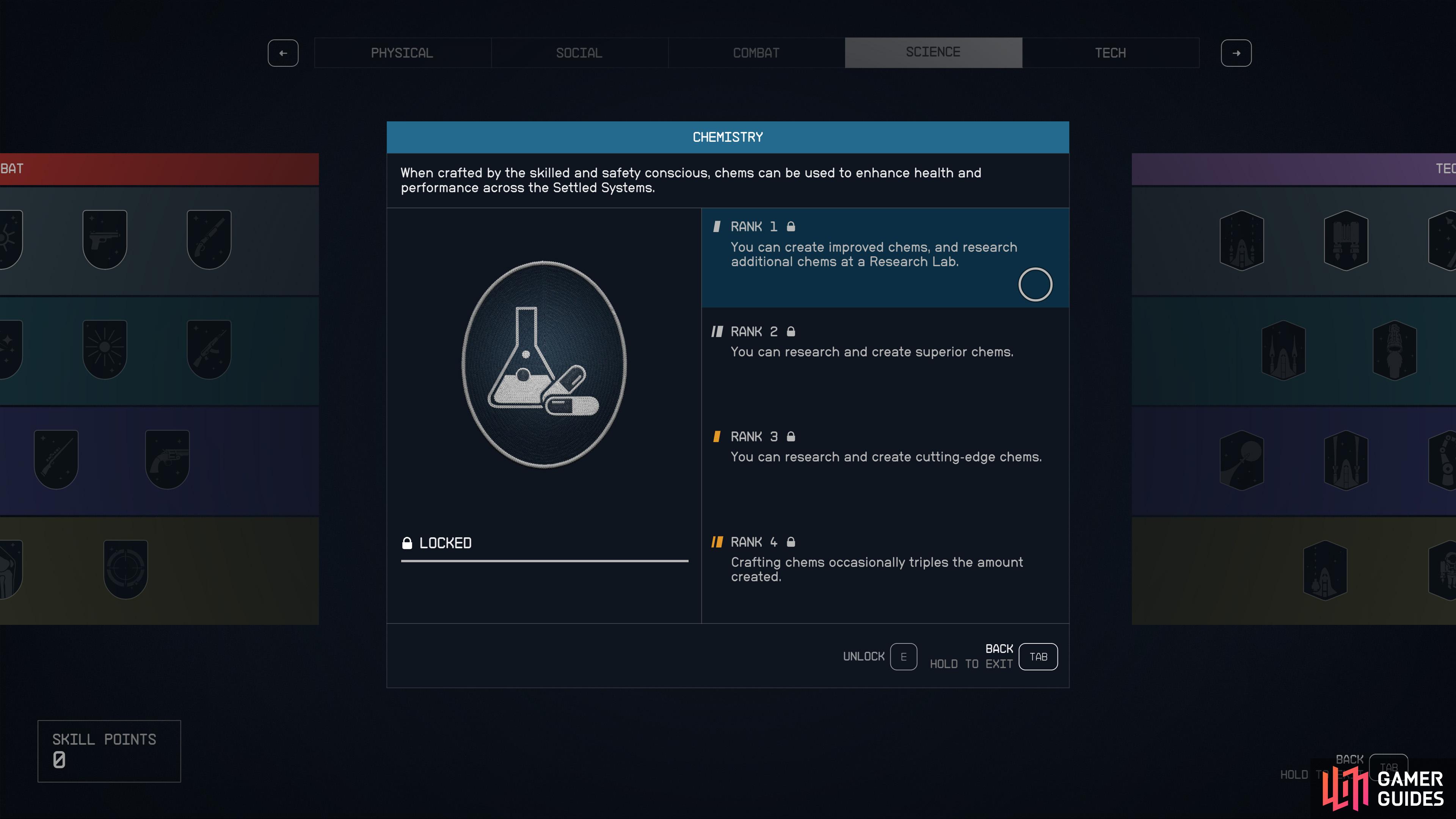This screenshot has width=1456, height=819.
Task: Click the purple Tech column header
Action: [1294, 168]
